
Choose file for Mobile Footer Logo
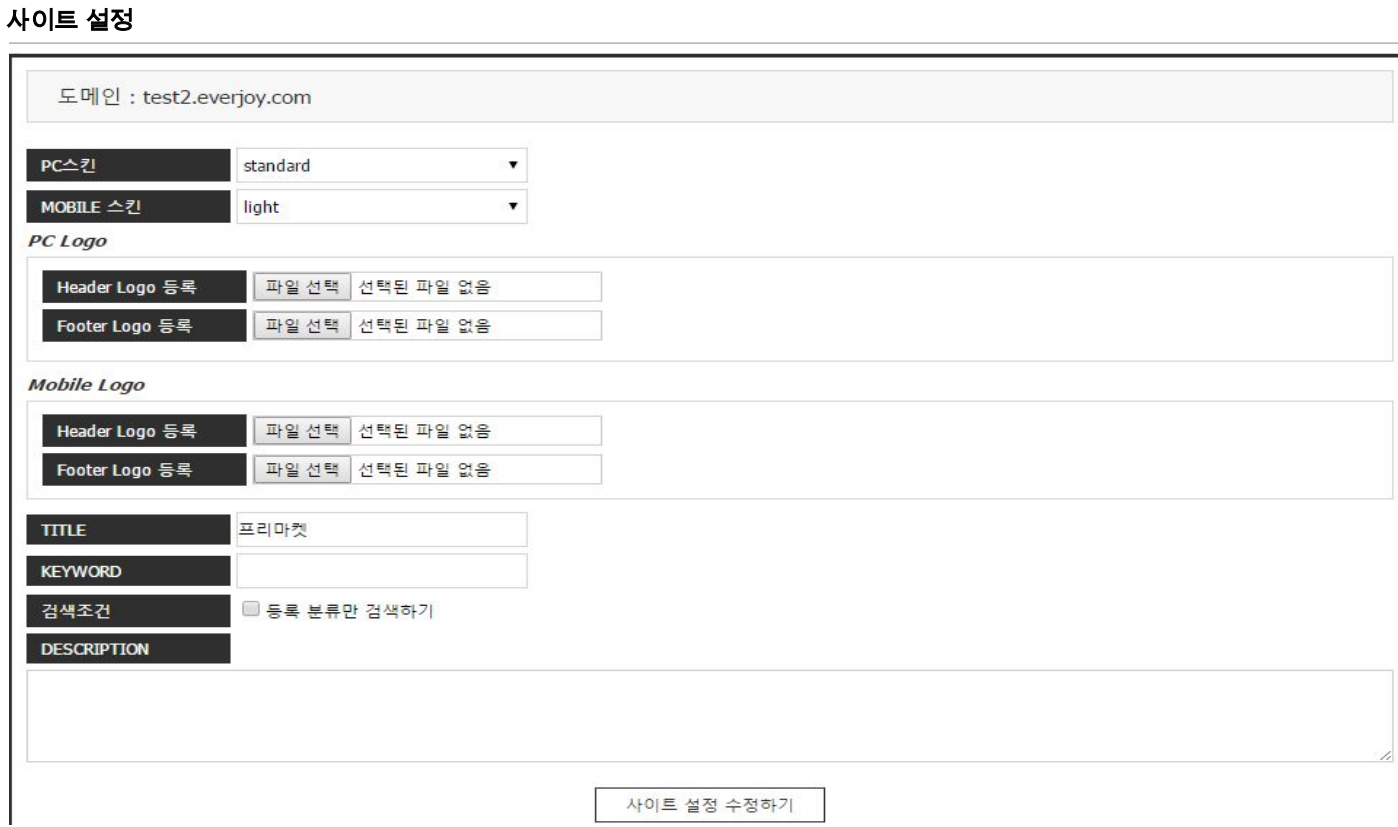point(301,469)
